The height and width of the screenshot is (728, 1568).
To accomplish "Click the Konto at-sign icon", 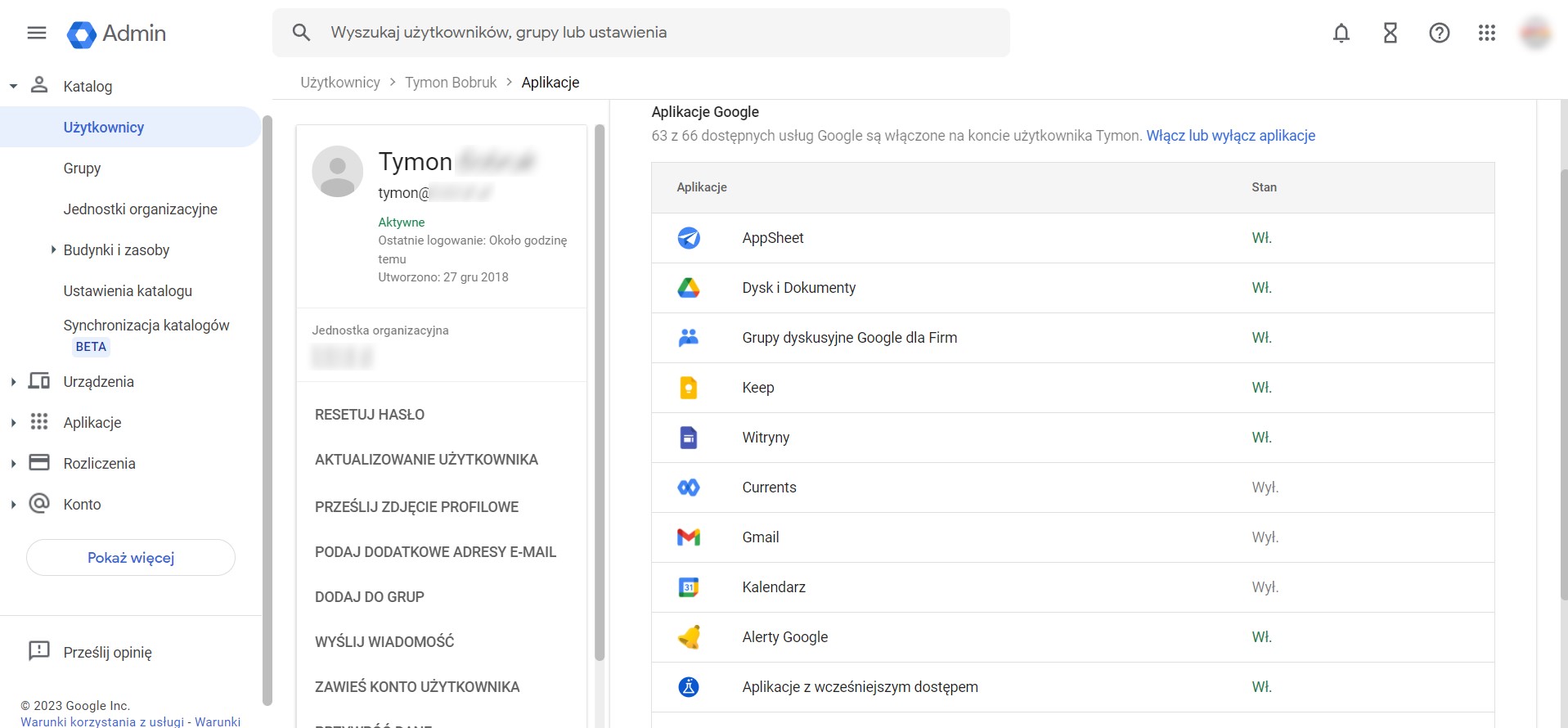I will click(39, 503).
